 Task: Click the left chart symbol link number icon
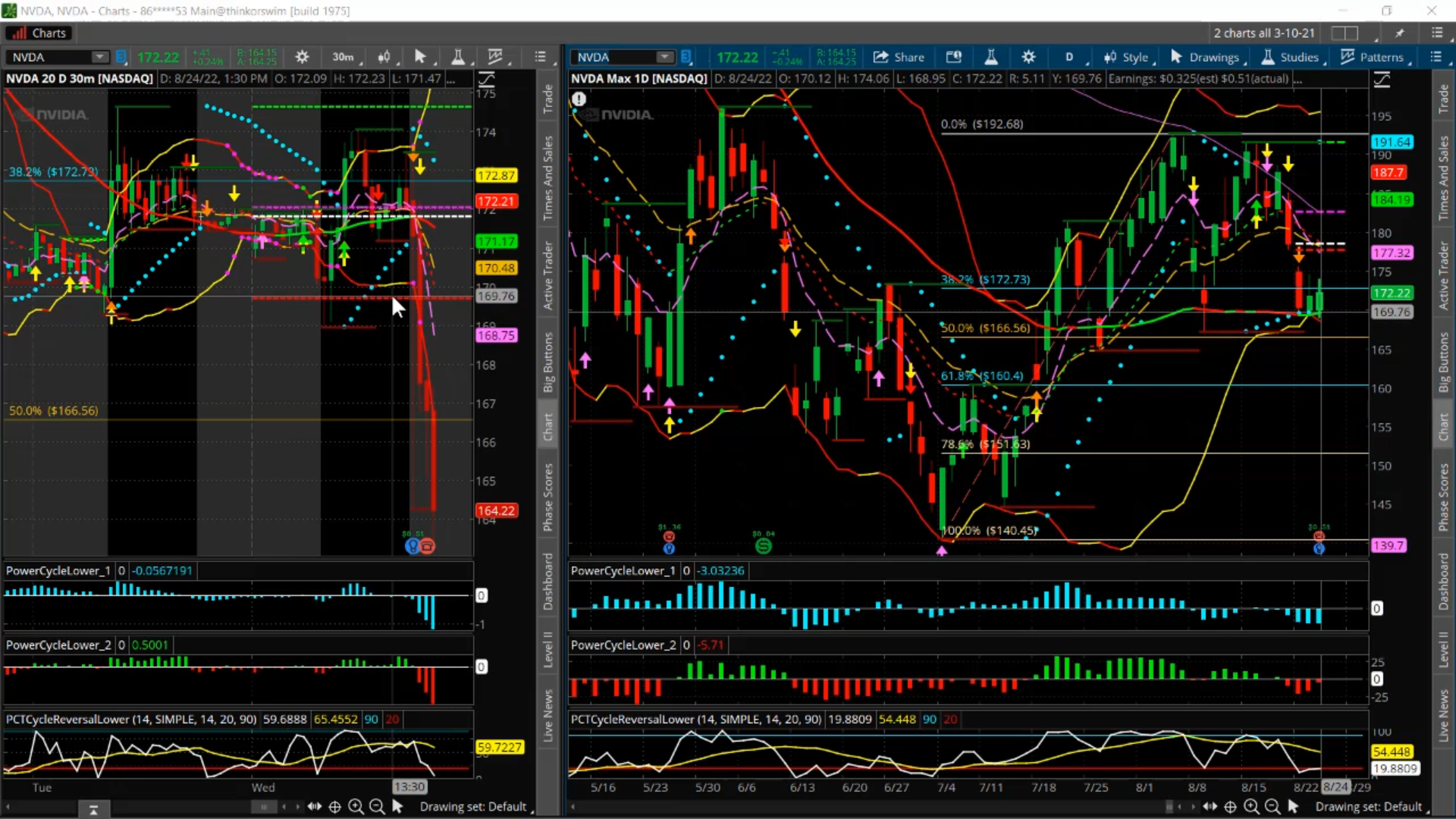click(x=121, y=57)
